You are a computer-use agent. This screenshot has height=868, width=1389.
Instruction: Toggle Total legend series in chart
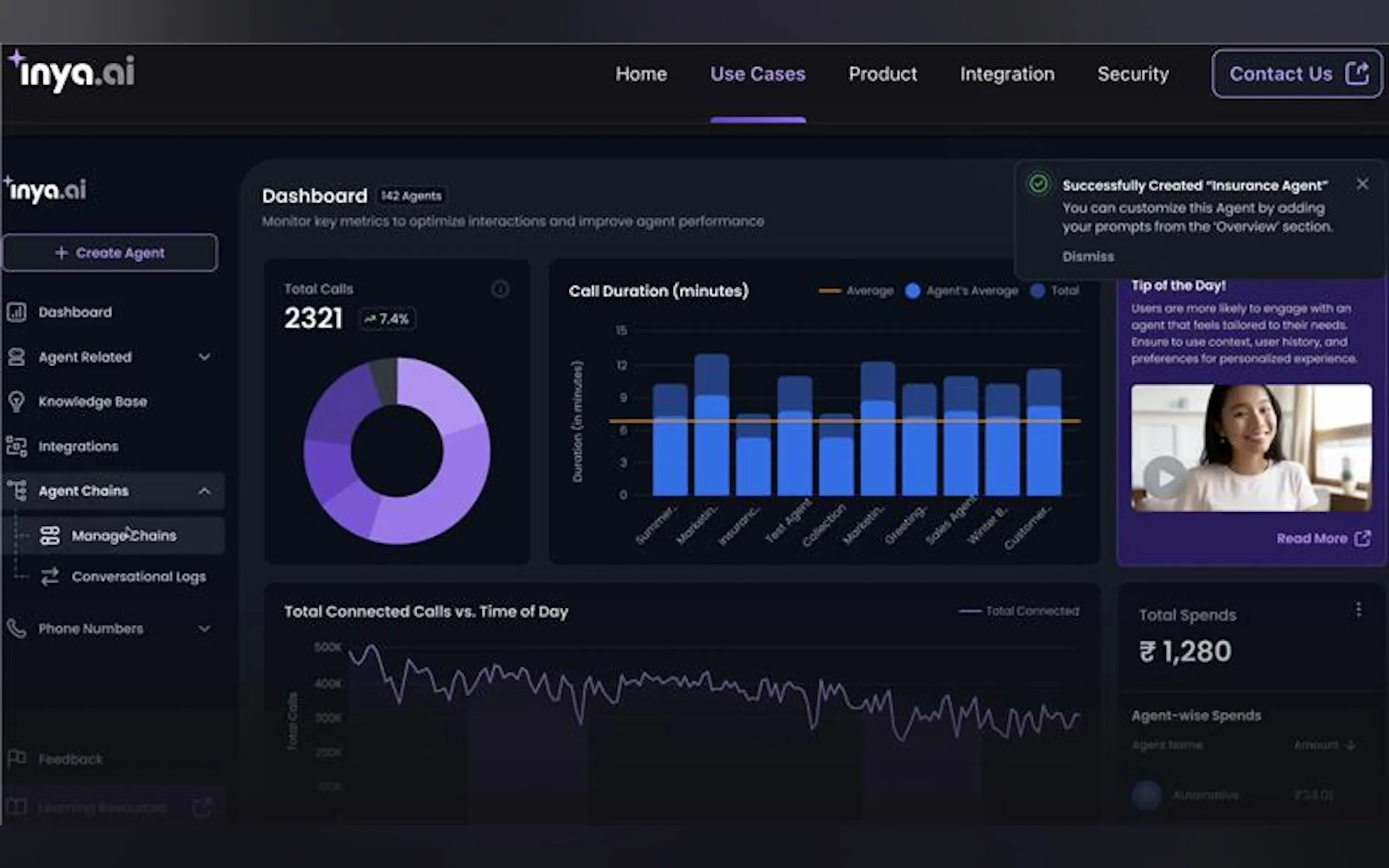coord(1037,291)
